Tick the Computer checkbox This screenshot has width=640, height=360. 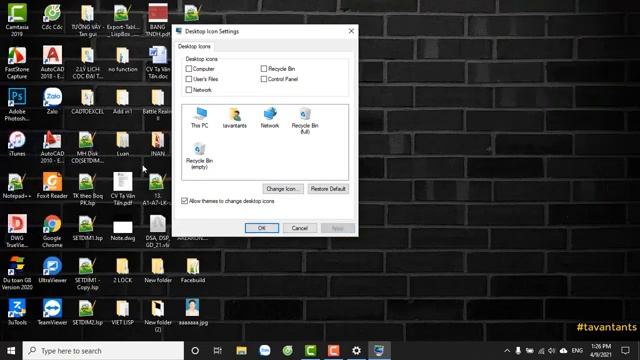(189, 69)
